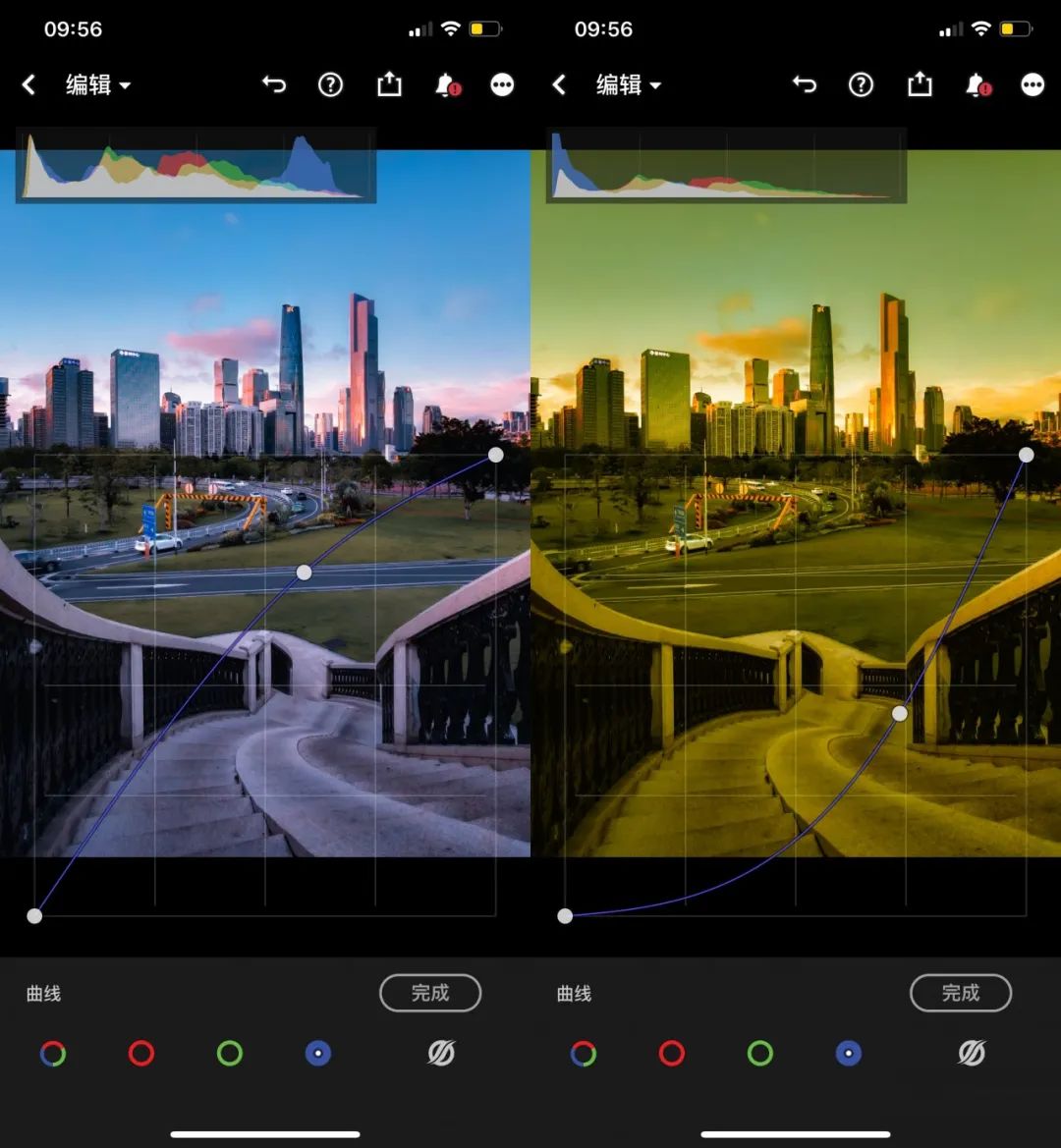Tap 完成 button on right screen
Screen dimensions: 1061x1148
pyautogui.click(x=960, y=993)
